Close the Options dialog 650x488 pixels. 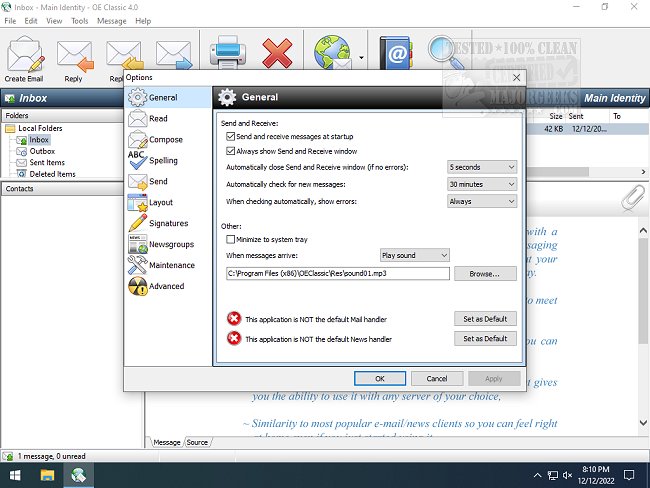coord(516,78)
